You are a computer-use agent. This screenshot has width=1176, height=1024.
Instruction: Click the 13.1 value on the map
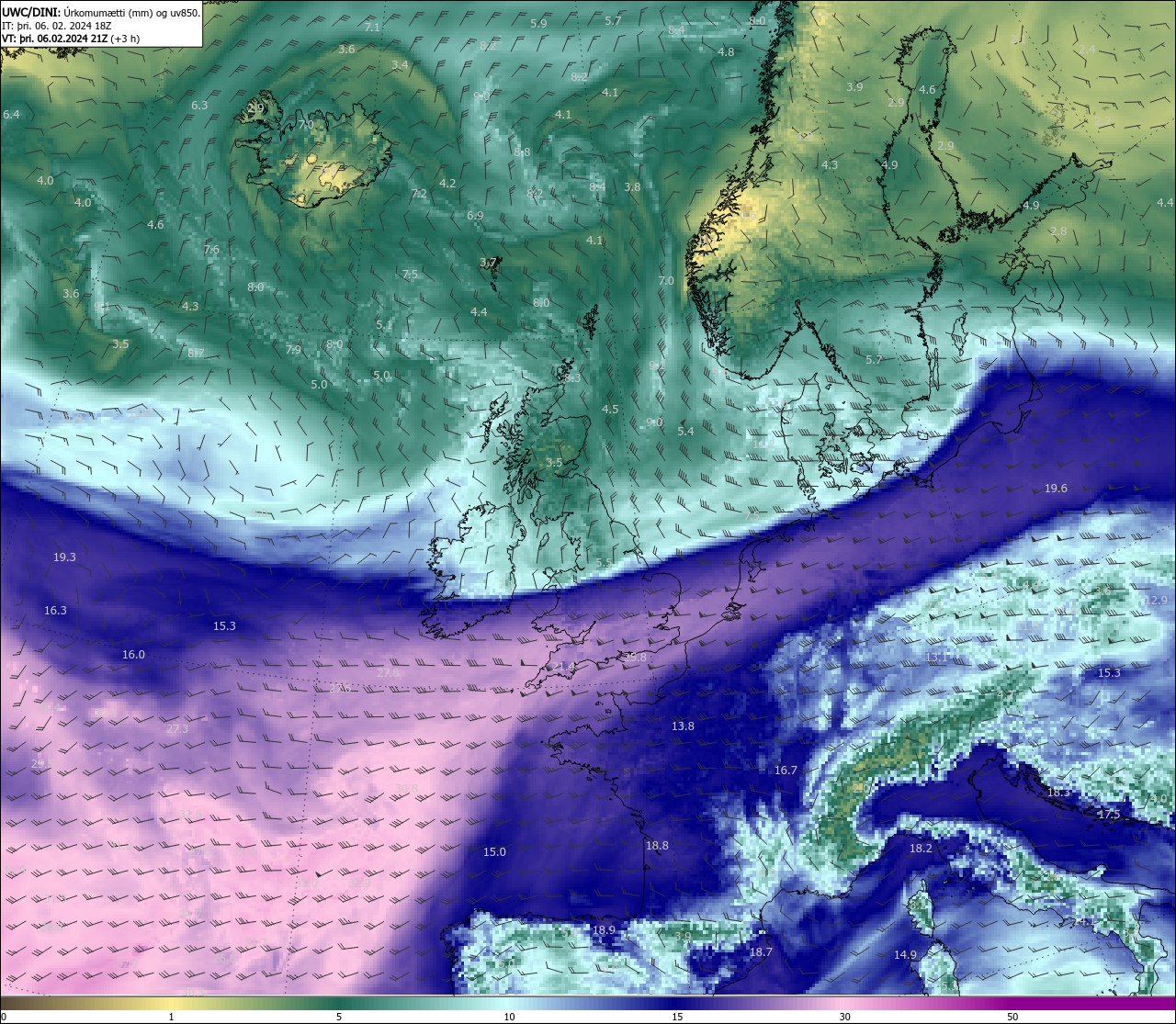pyautogui.click(x=935, y=658)
